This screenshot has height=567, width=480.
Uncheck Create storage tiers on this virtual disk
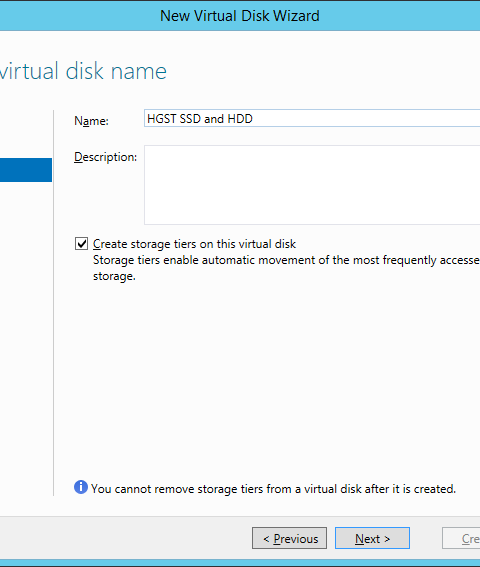pos(81,244)
